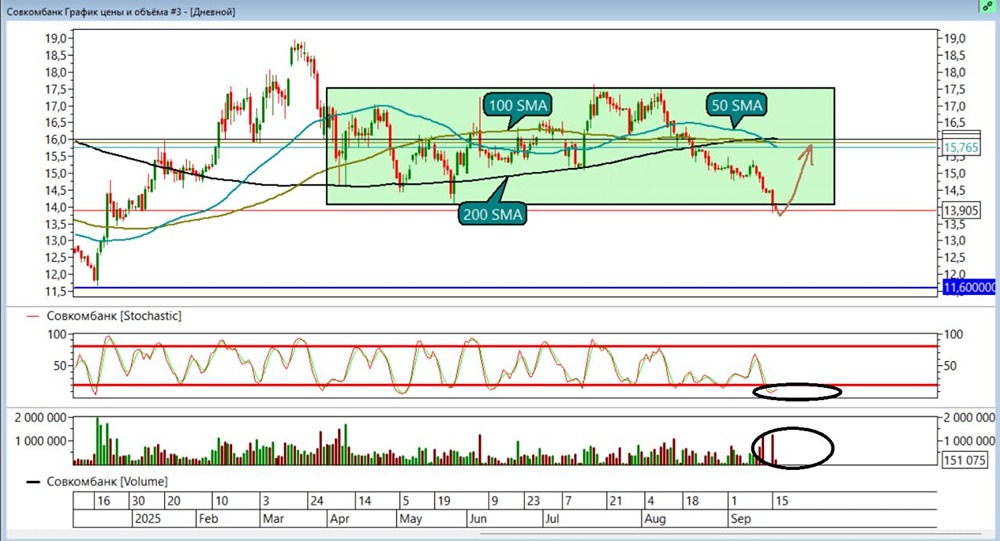The width and height of the screenshot is (1000, 541).
Task: Click the date label 30 on the time axis
Action: 138,501
